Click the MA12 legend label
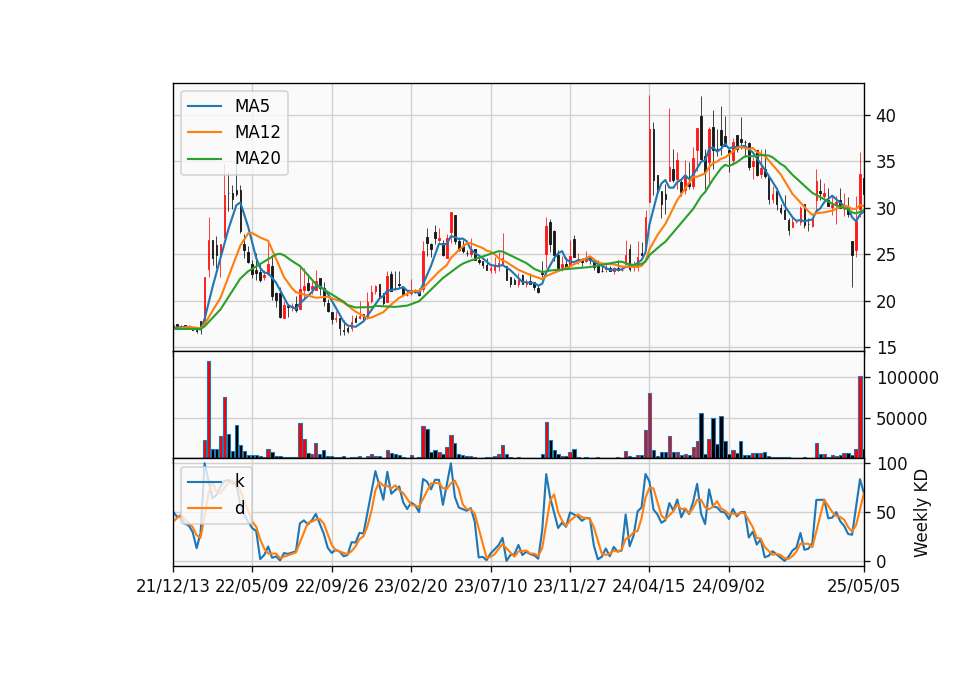960x690 pixels. pyautogui.click(x=257, y=132)
